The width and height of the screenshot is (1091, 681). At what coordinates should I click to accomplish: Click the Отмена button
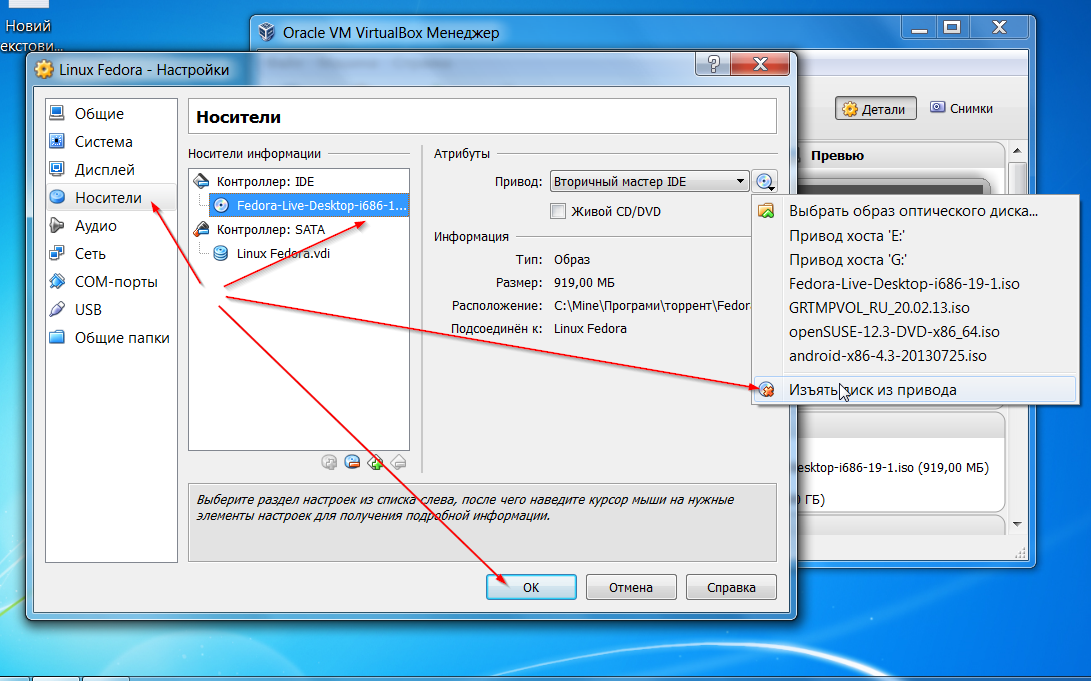[631, 587]
